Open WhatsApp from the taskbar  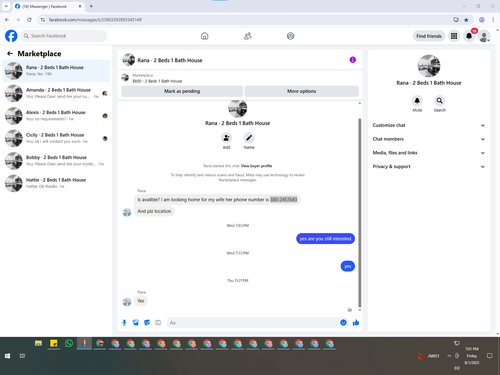pos(69,343)
